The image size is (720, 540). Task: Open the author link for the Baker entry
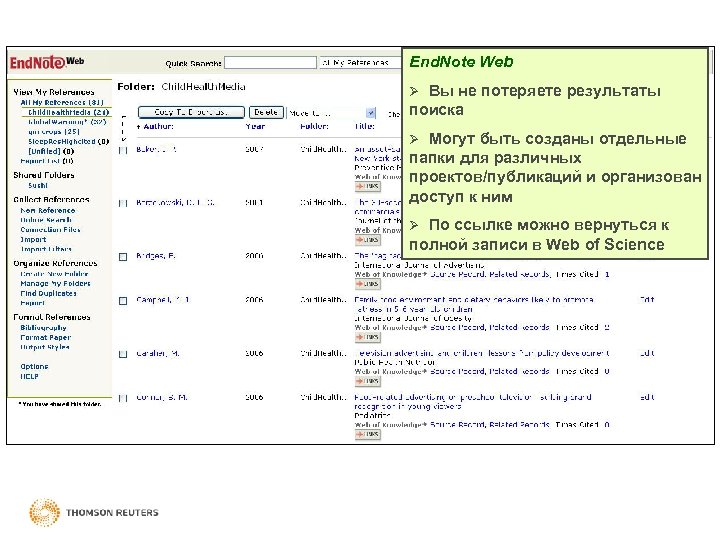tap(156, 150)
